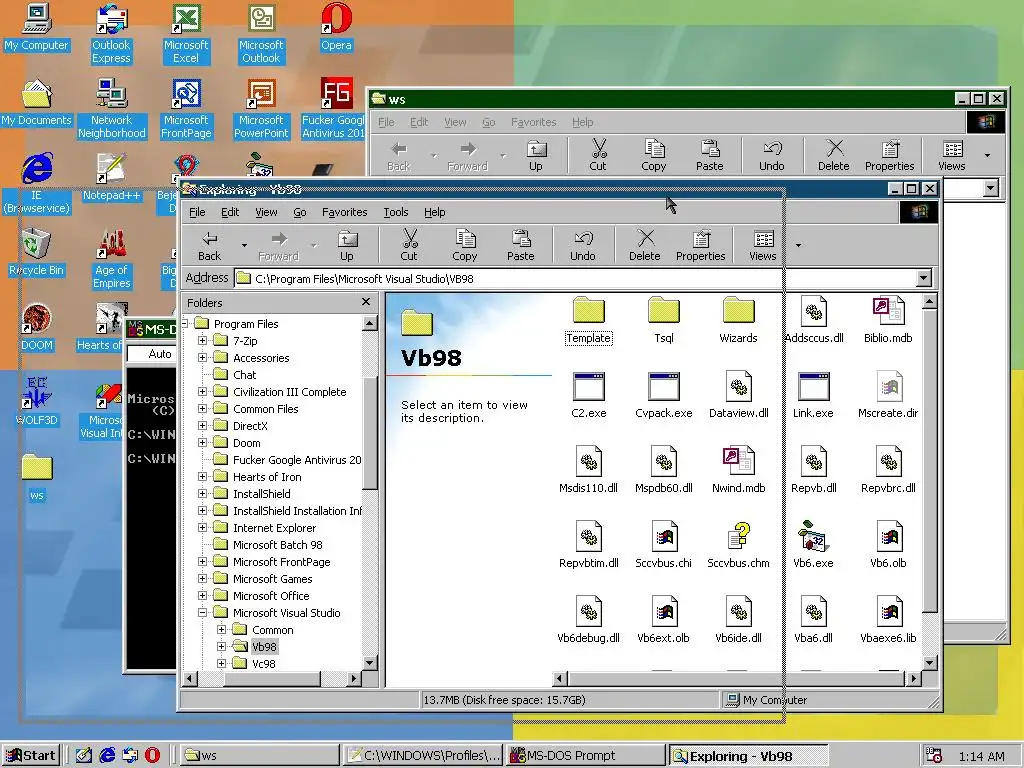Expand the Accessories folder node
Viewport: 1024px width, 768px height.
click(202, 357)
